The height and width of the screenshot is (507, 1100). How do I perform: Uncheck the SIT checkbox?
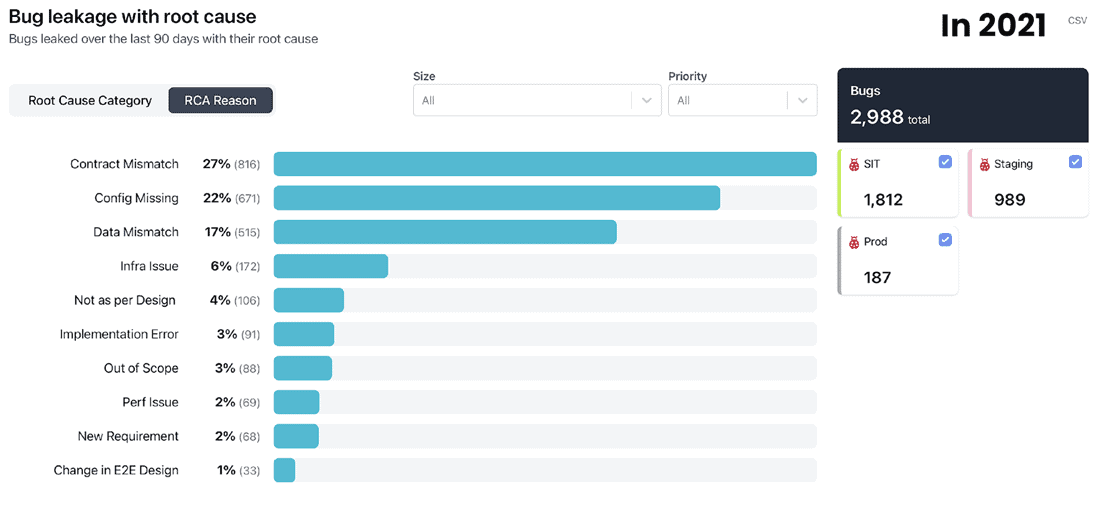tap(945, 162)
